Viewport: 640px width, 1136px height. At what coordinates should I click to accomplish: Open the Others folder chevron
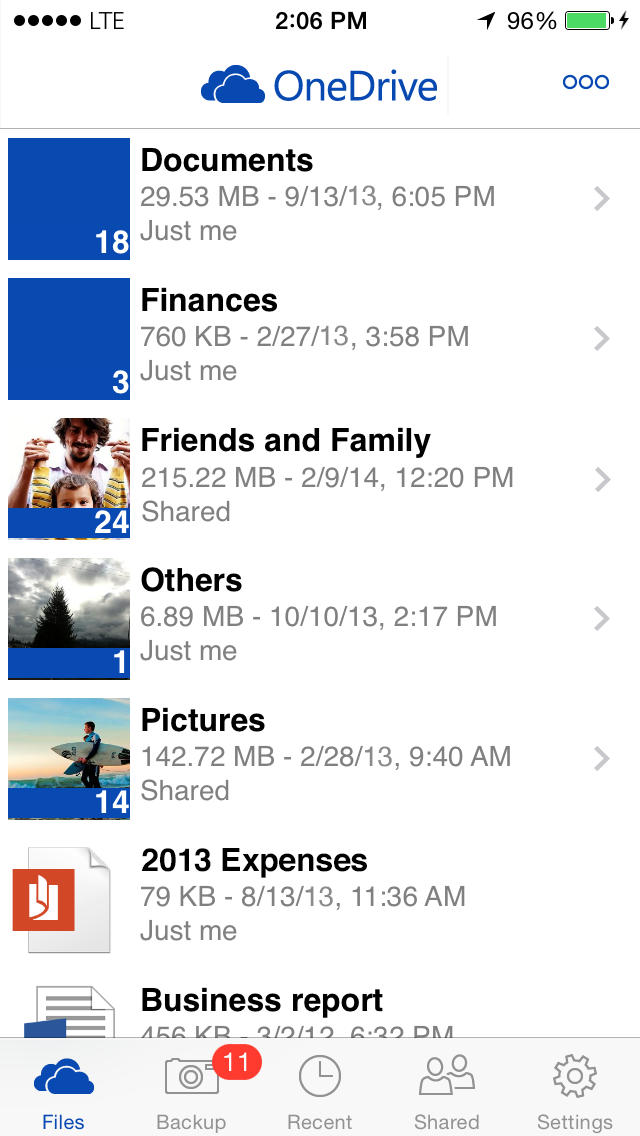click(601, 619)
